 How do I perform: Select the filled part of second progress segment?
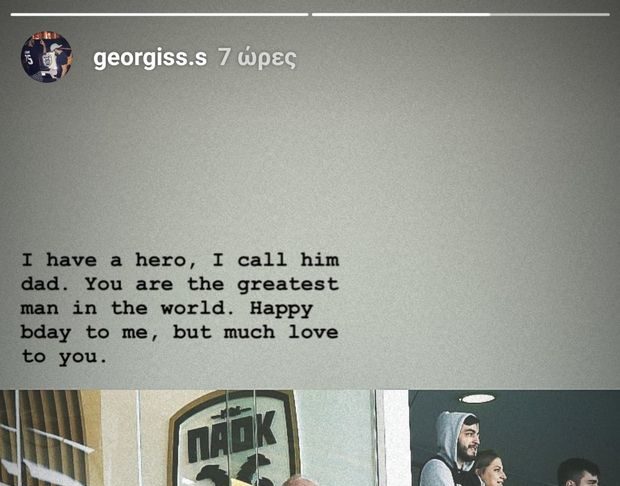pos(401,15)
